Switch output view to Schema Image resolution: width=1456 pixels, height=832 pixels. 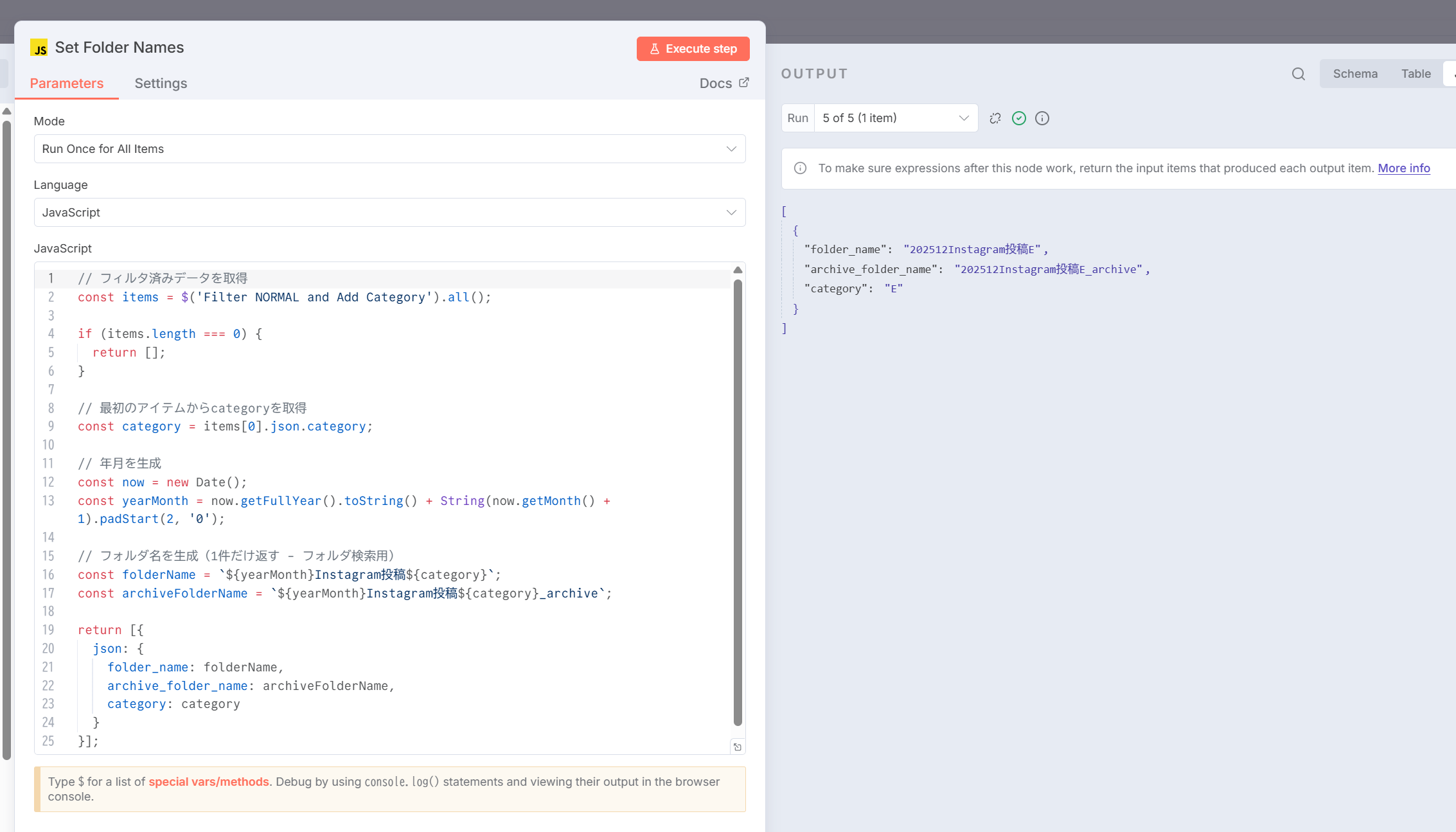pos(1355,74)
